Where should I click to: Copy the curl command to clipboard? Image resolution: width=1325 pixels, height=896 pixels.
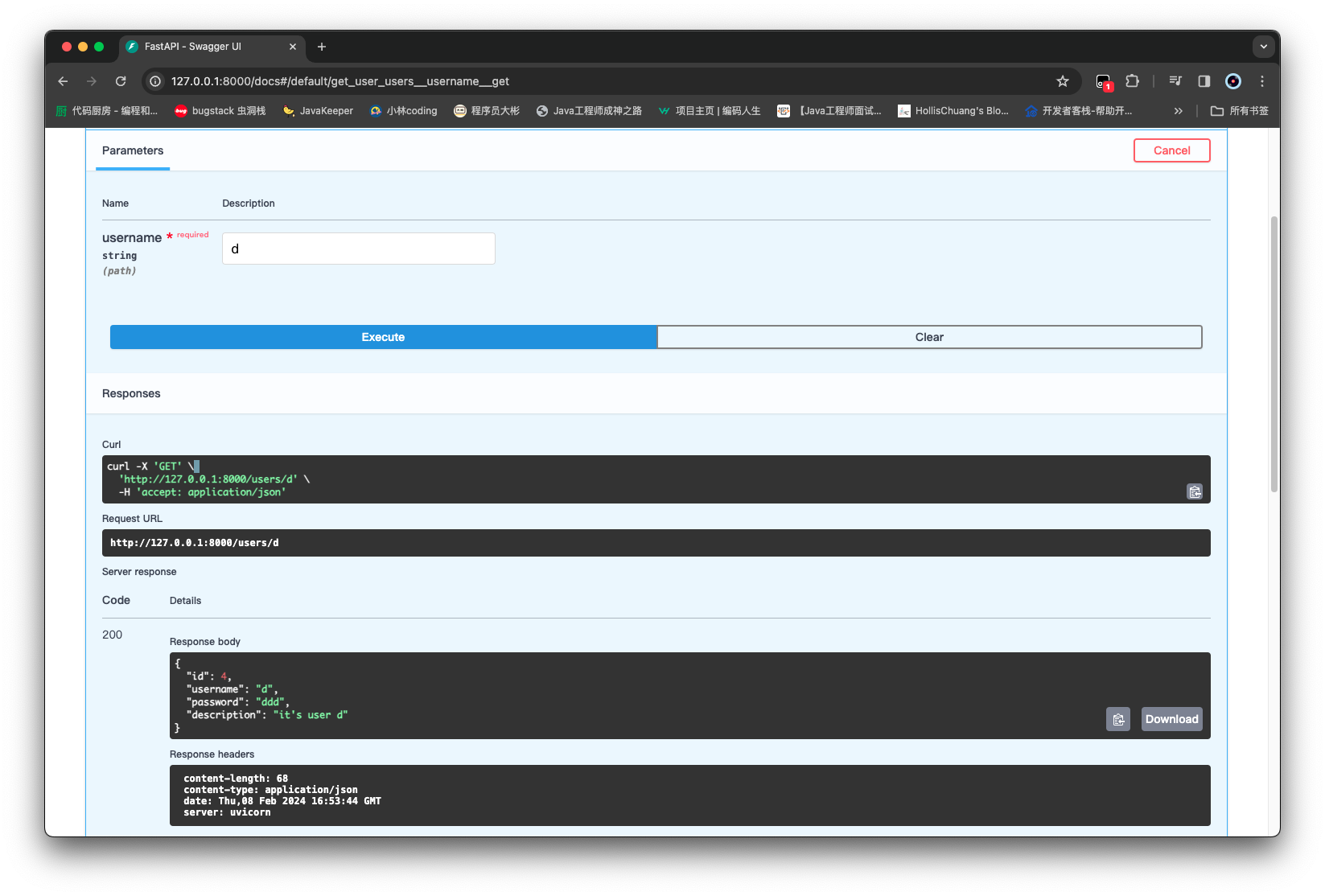point(1195,491)
